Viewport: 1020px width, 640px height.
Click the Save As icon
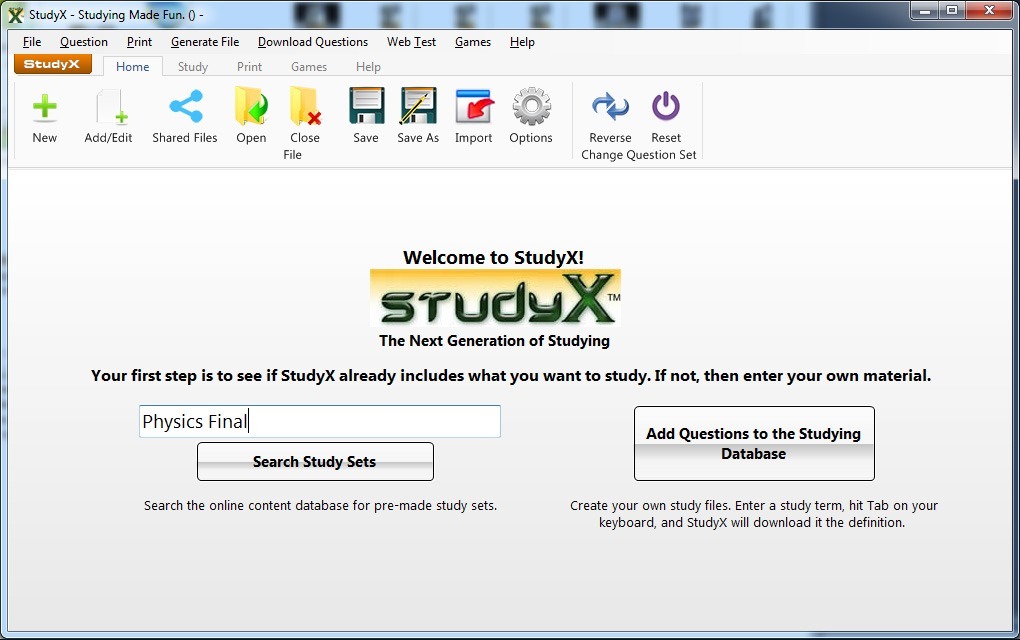(418, 106)
